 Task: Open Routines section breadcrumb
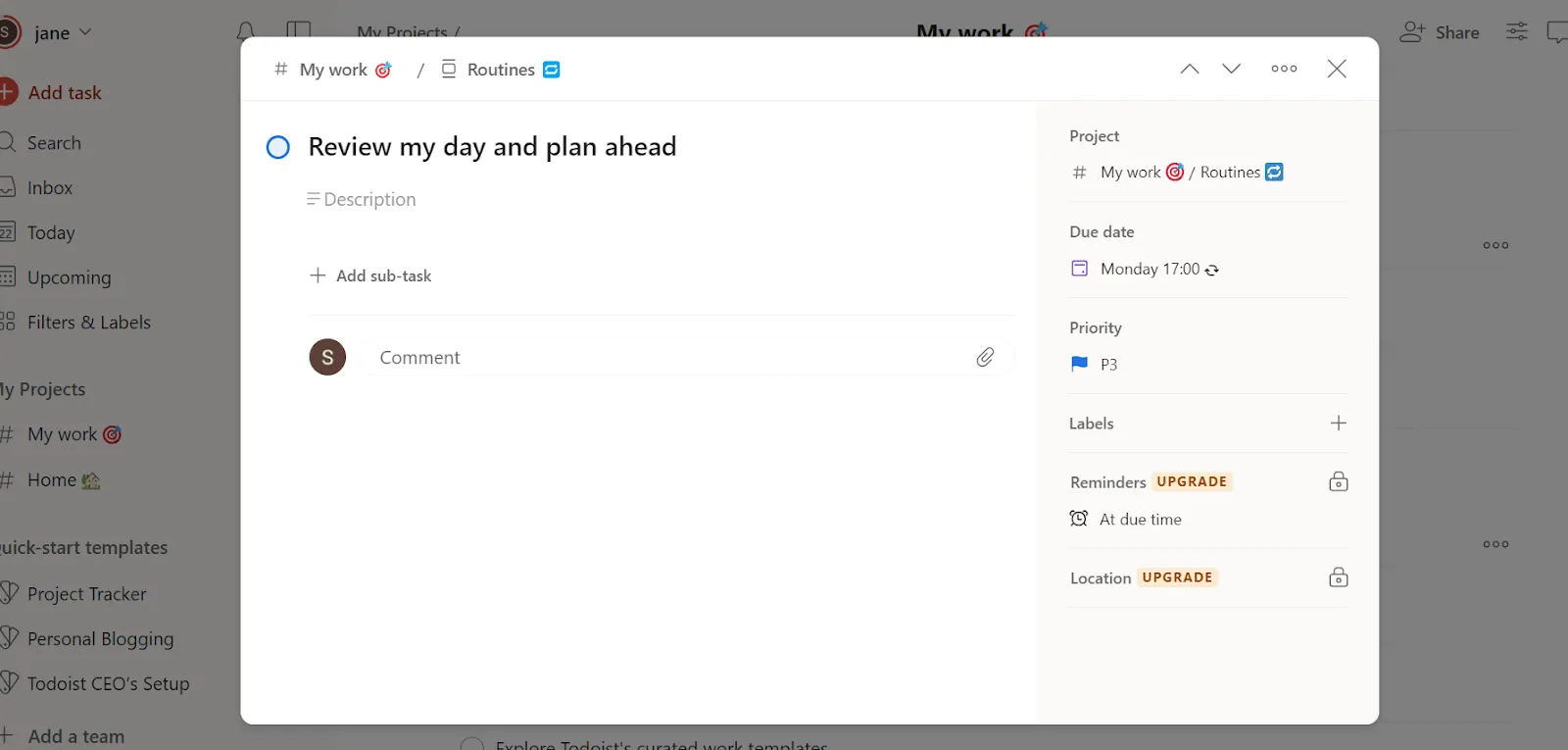(x=501, y=70)
